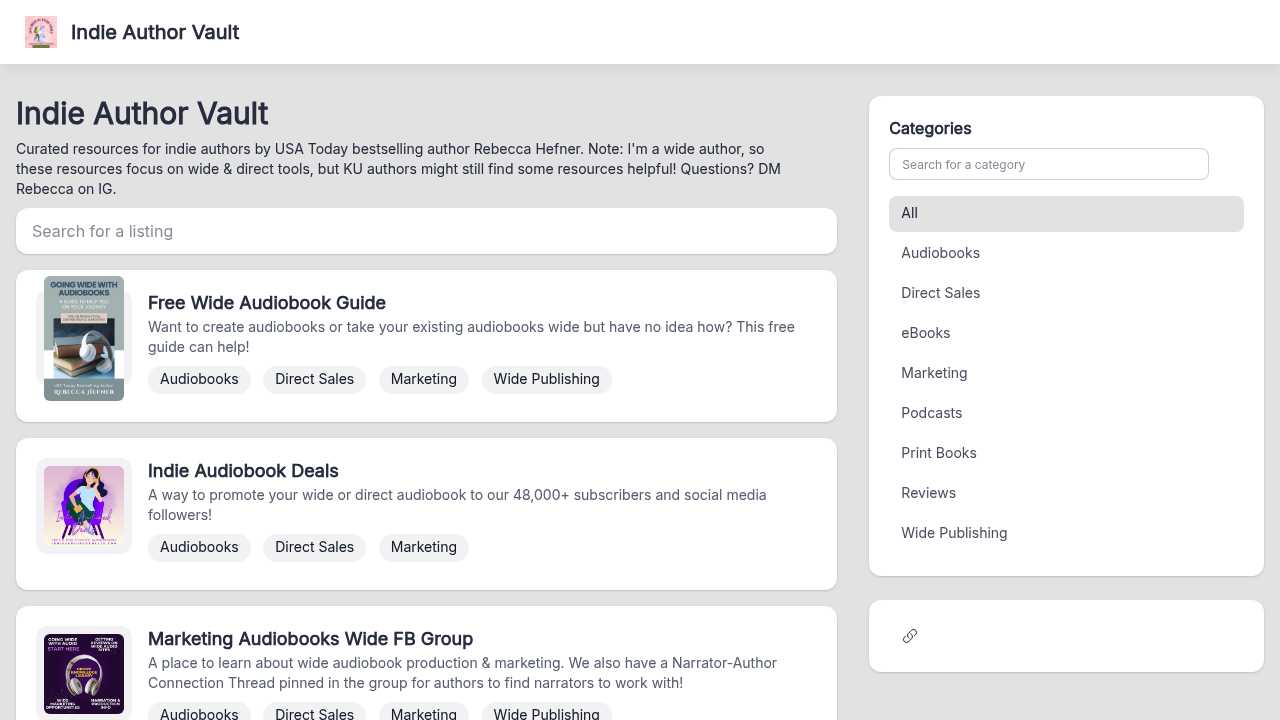Click Direct Sales tag on Indie Audiobook Deals
Image resolution: width=1280 pixels, height=720 pixels.
click(x=314, y=547)
